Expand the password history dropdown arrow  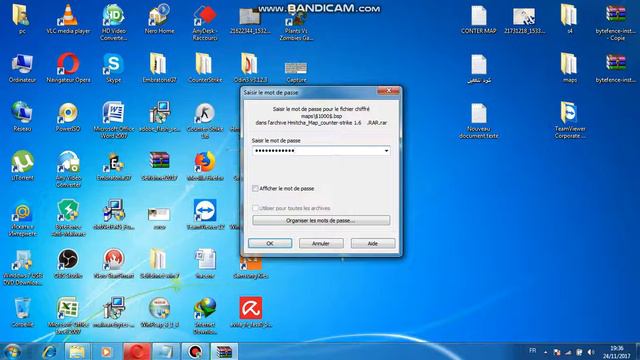click(x=386, y=151)
